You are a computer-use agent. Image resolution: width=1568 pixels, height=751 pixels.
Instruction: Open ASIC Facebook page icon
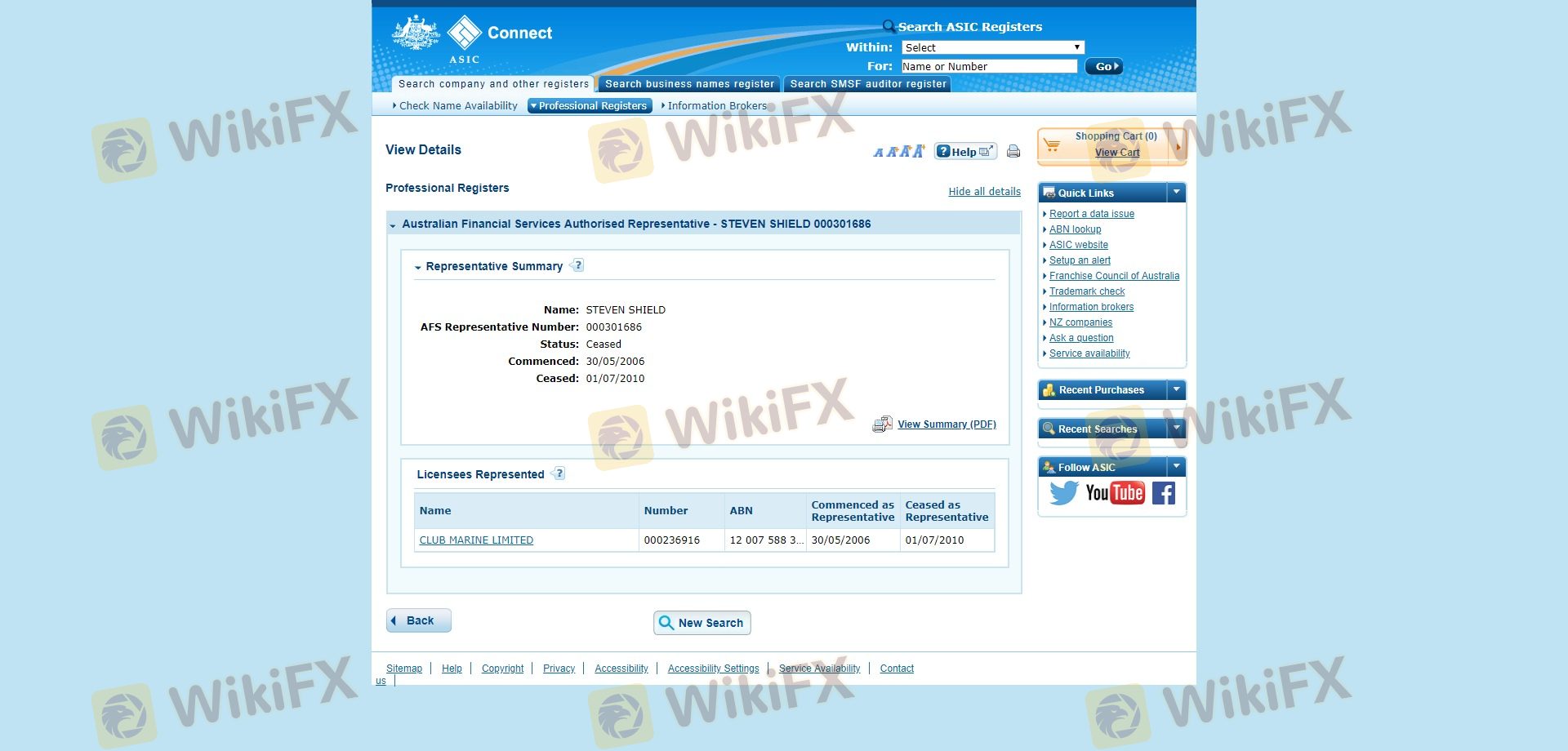coord(1164,493)
